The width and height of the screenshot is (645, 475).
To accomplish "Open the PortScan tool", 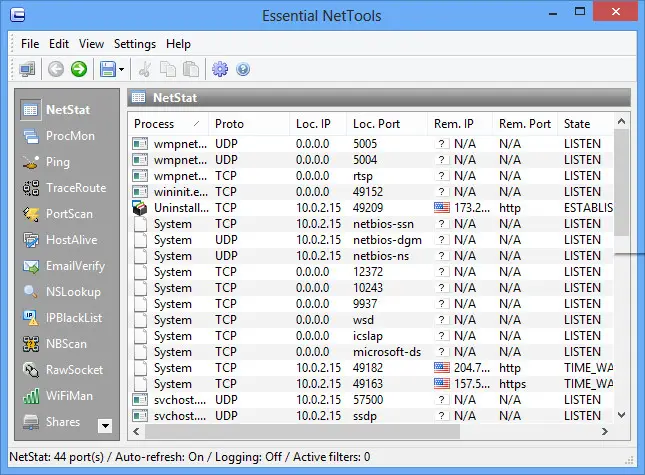I will point(58,214).
